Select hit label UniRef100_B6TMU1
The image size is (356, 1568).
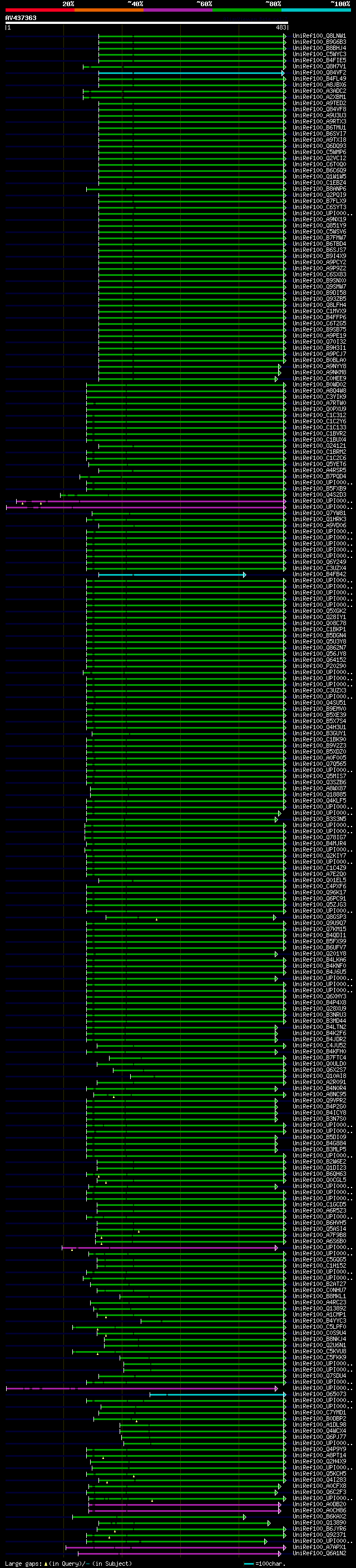click(x=319, y=128)
